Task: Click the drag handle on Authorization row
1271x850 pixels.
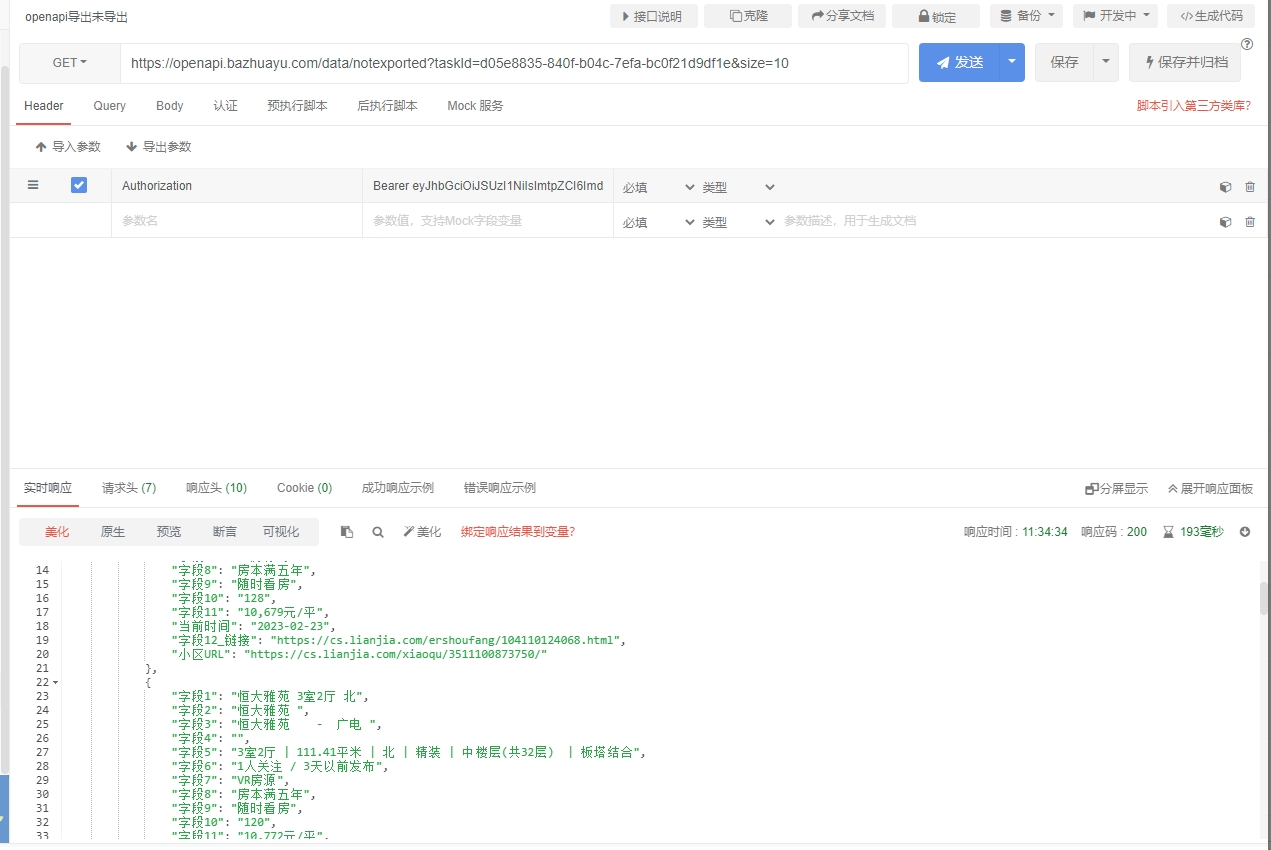Action: (33, 185)
